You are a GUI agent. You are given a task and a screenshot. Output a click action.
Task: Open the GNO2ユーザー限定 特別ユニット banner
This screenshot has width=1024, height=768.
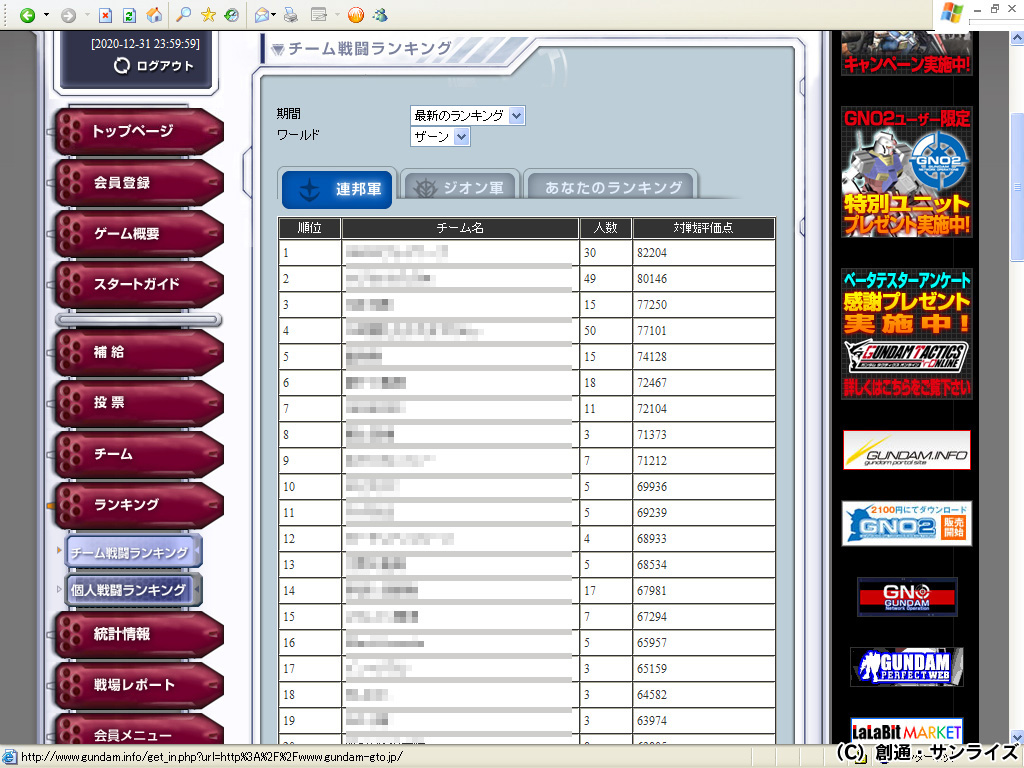(x=906, y=172)
